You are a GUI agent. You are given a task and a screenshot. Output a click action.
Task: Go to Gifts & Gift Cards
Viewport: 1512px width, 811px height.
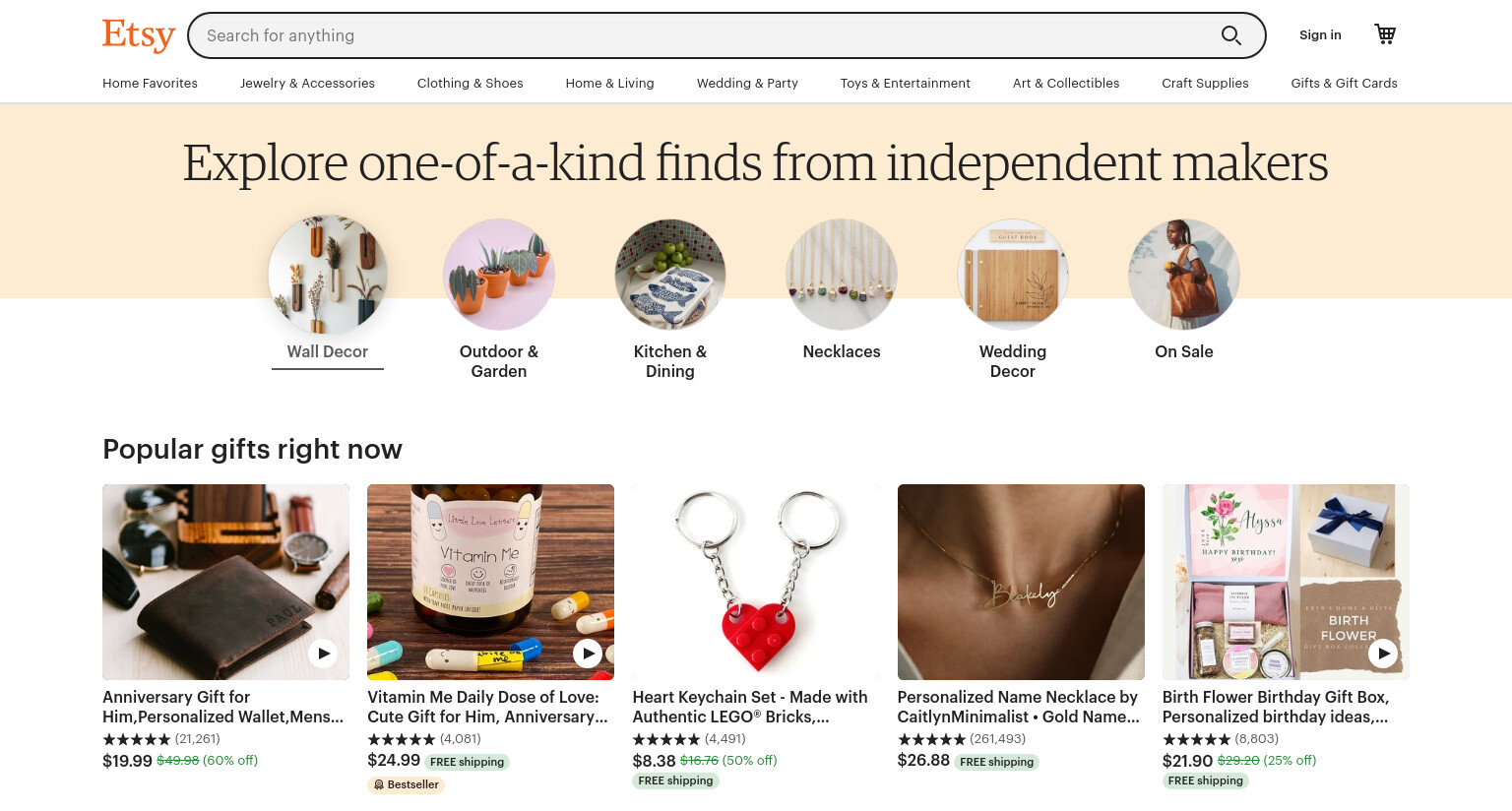click(x=1344, y=84)
